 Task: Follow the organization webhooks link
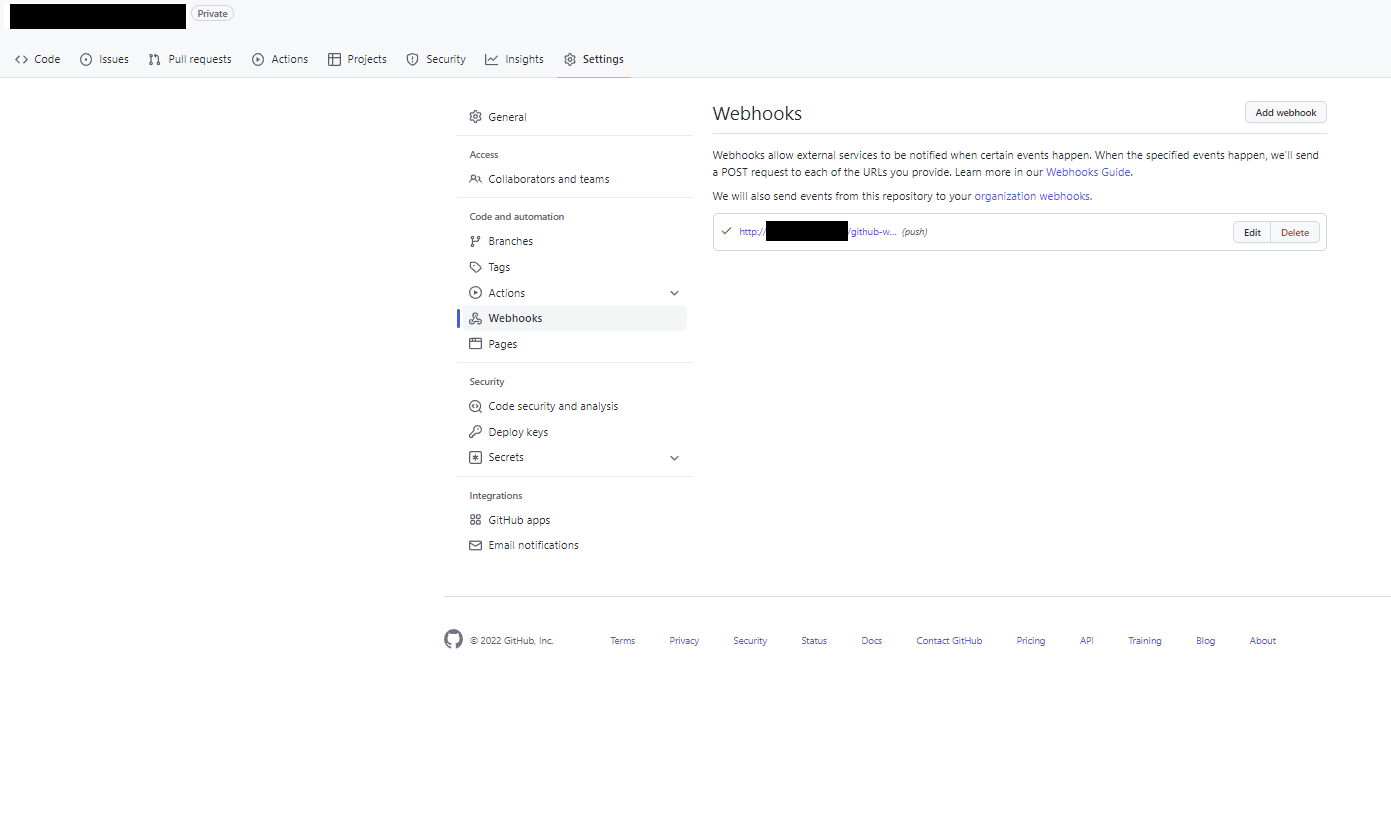click(1032, 196)
